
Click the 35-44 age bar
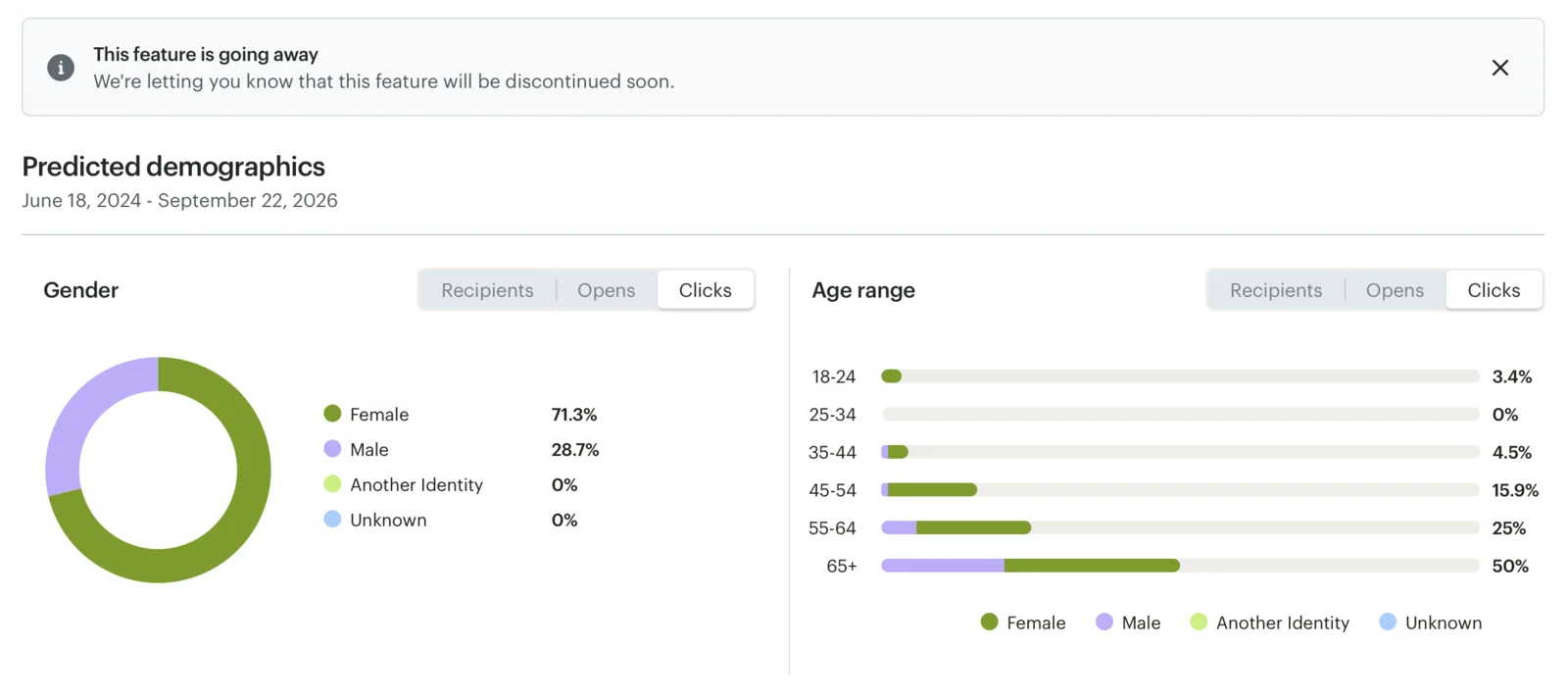1180,452
